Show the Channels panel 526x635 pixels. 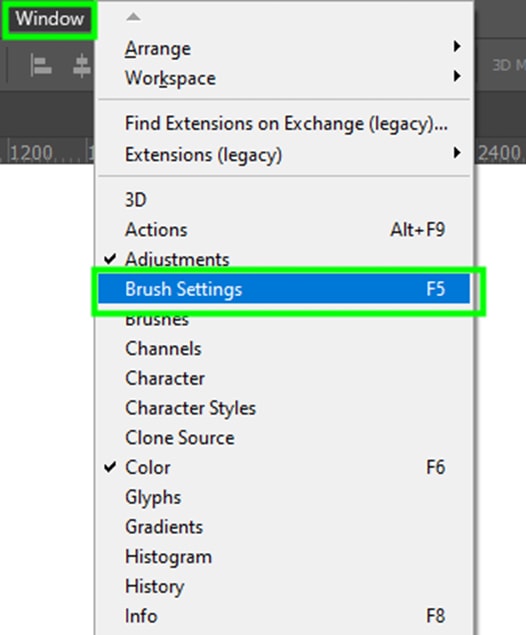[x=284, y=349]
